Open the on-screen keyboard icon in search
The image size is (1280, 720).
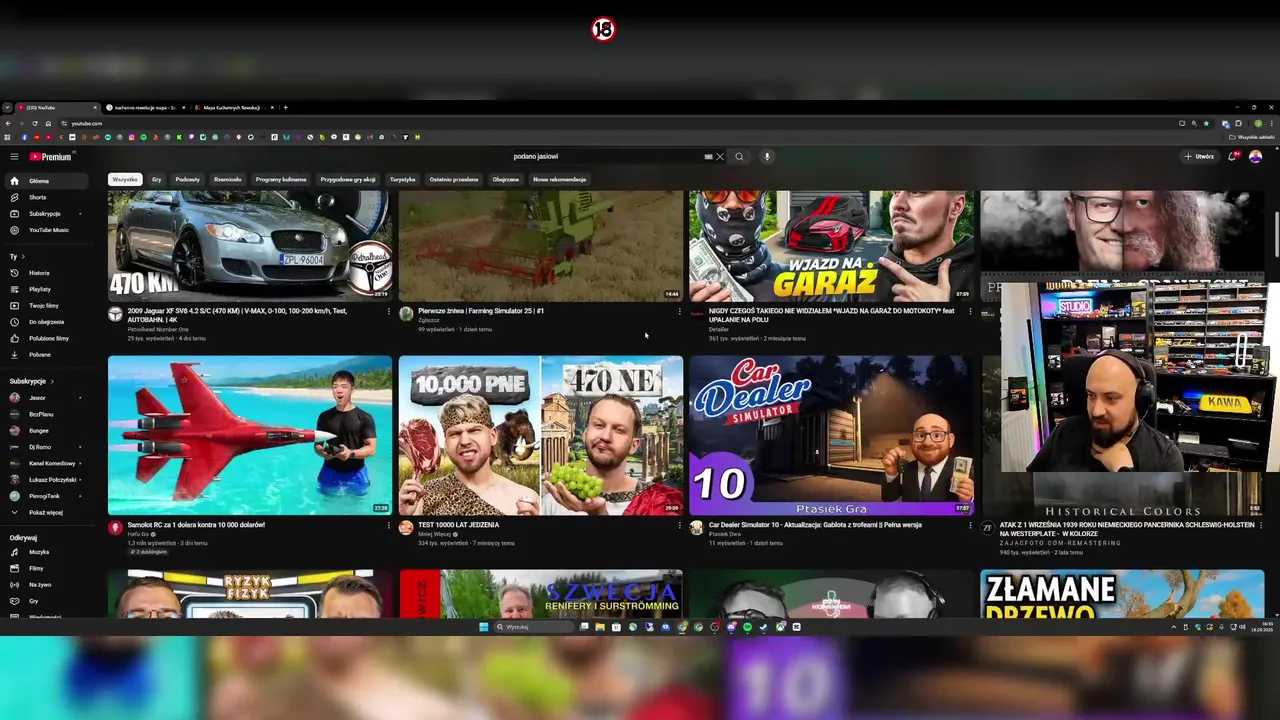coord(708,156)
